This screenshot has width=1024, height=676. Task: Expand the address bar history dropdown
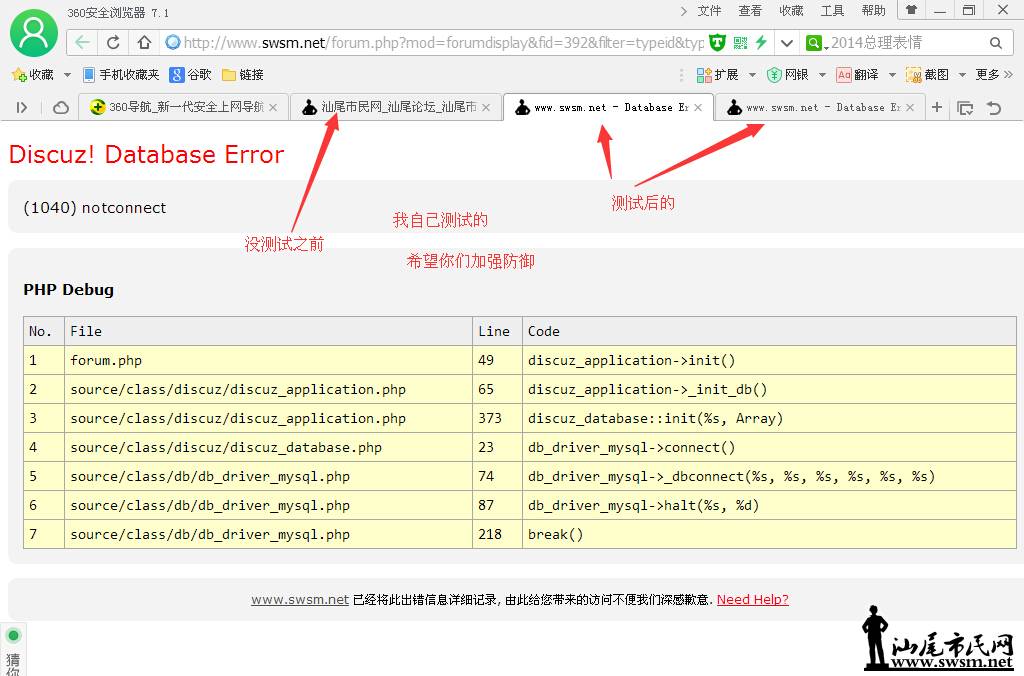[787, 43]
